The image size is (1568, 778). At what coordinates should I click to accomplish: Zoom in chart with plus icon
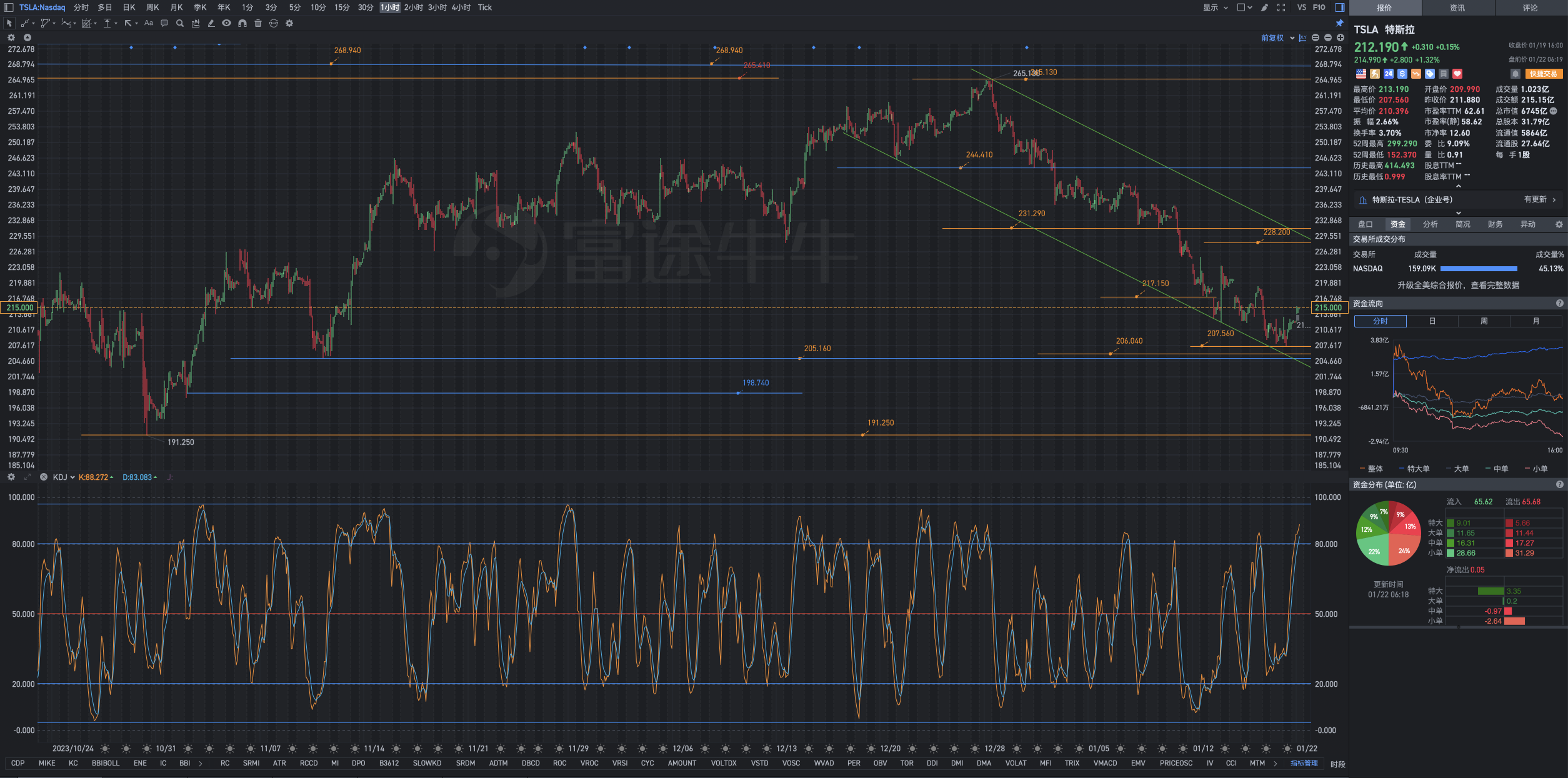pyautogui.click(x=1341, y=38)
